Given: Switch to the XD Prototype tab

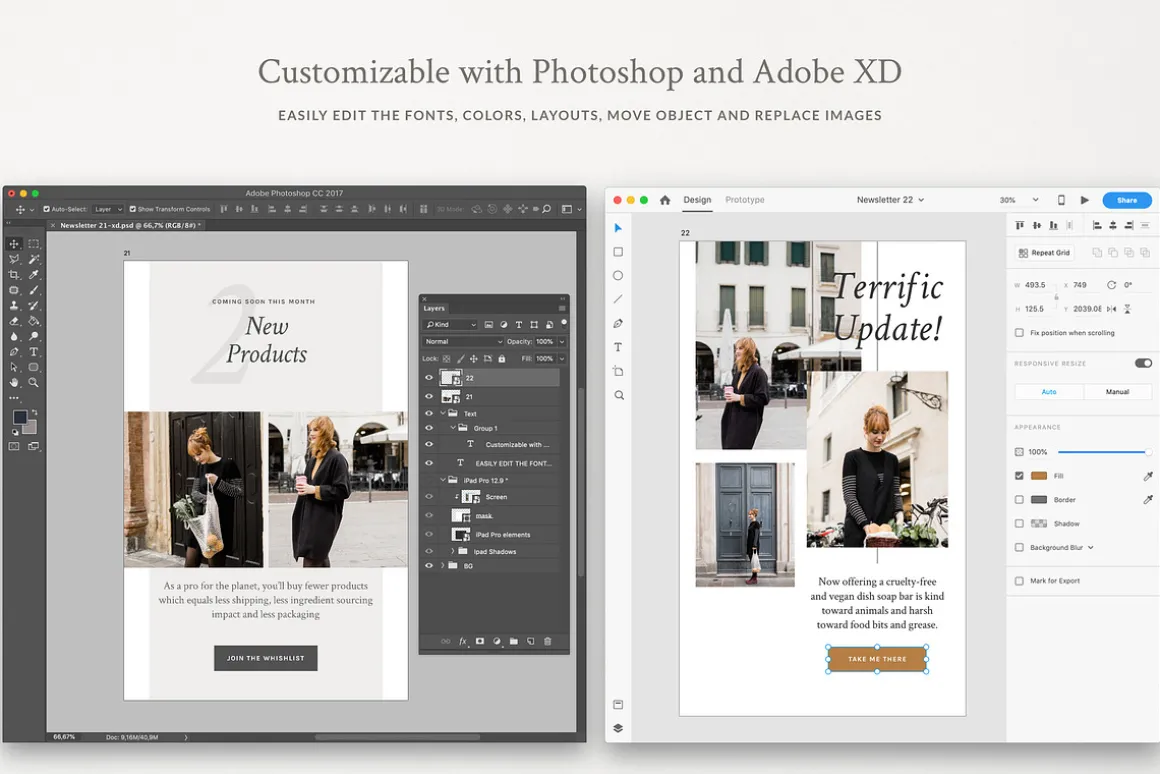Looking at the screenshot, I should point(745,200).
